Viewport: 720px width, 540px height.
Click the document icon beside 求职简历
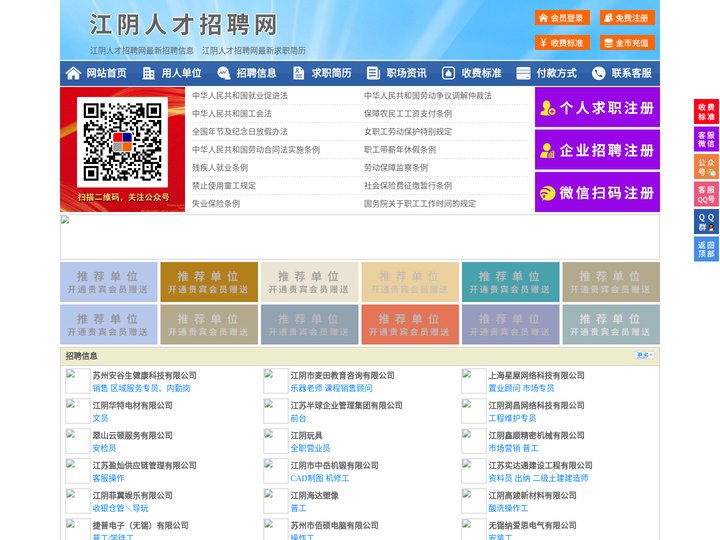click(298, 73)
